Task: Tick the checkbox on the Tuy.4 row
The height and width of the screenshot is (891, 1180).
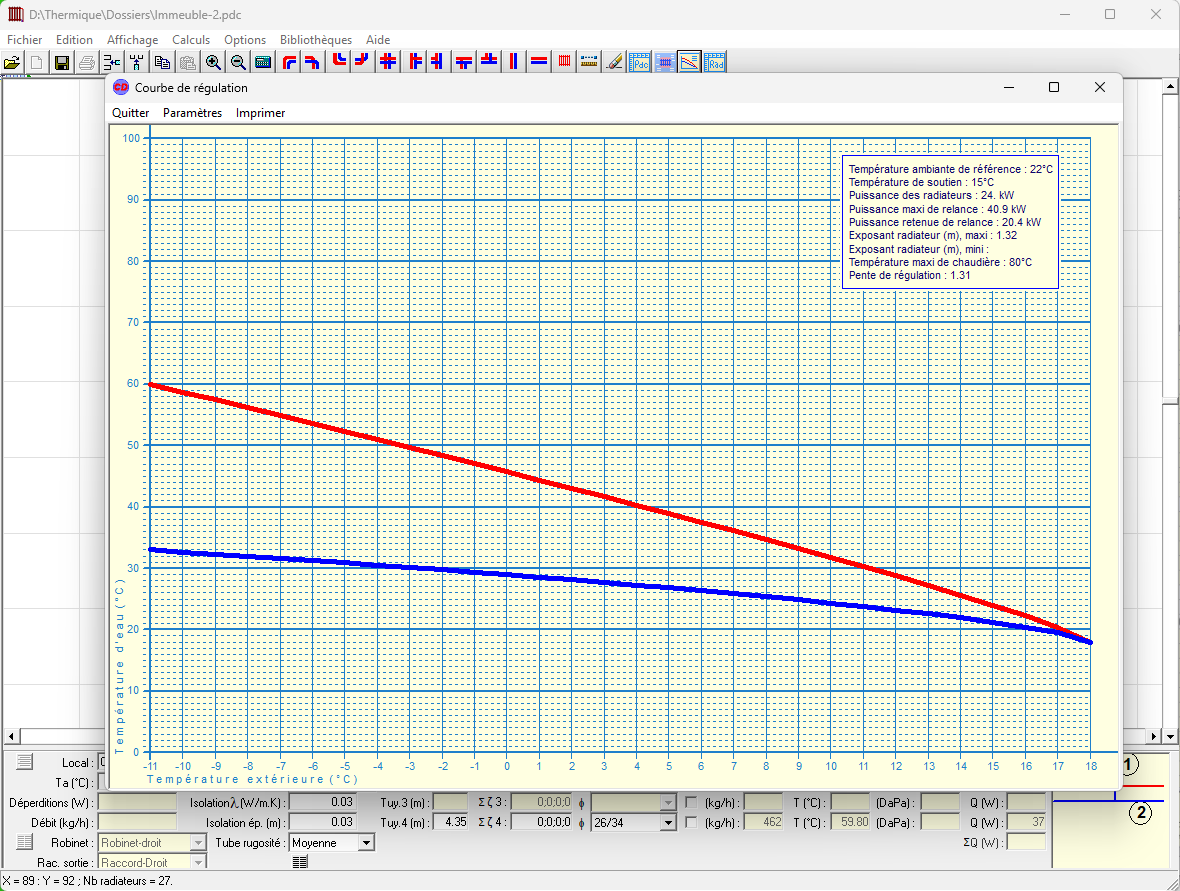Action: (x=692, y=822)
